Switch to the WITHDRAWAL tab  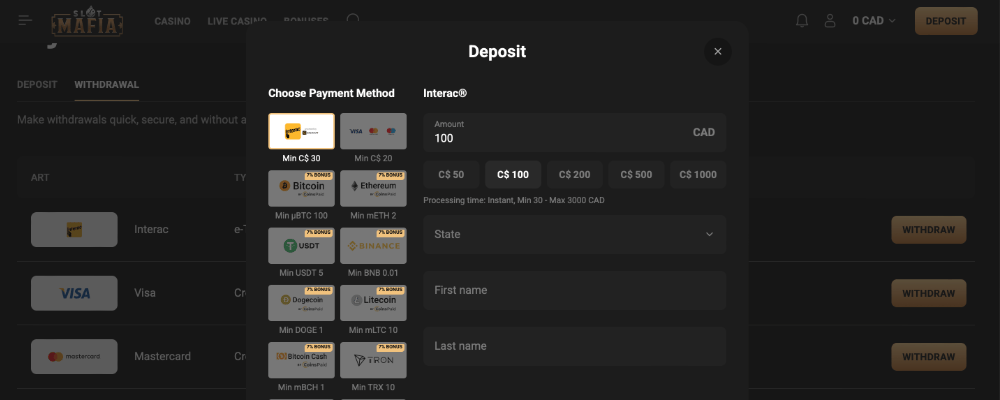(107, 85)
